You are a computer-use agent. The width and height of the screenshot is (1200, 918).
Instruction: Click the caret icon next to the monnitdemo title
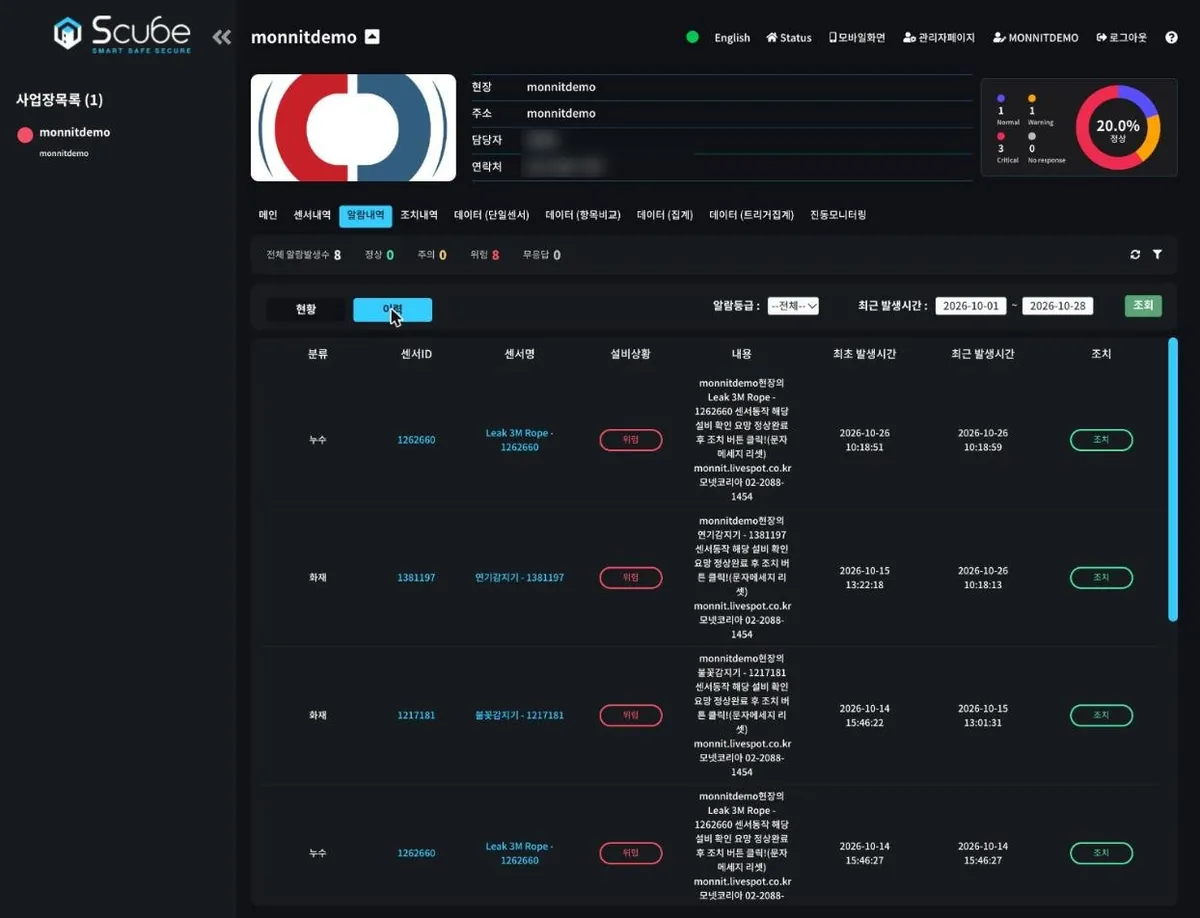point(372,37)
